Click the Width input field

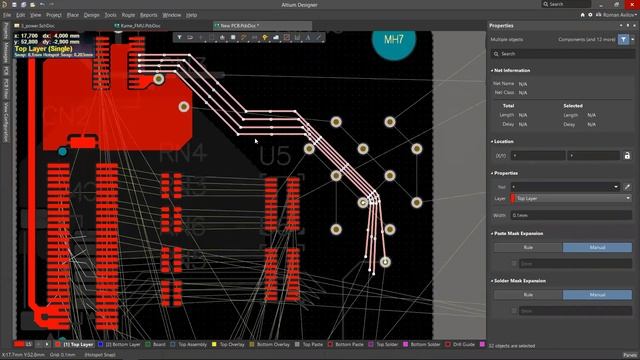pos(571,215)
